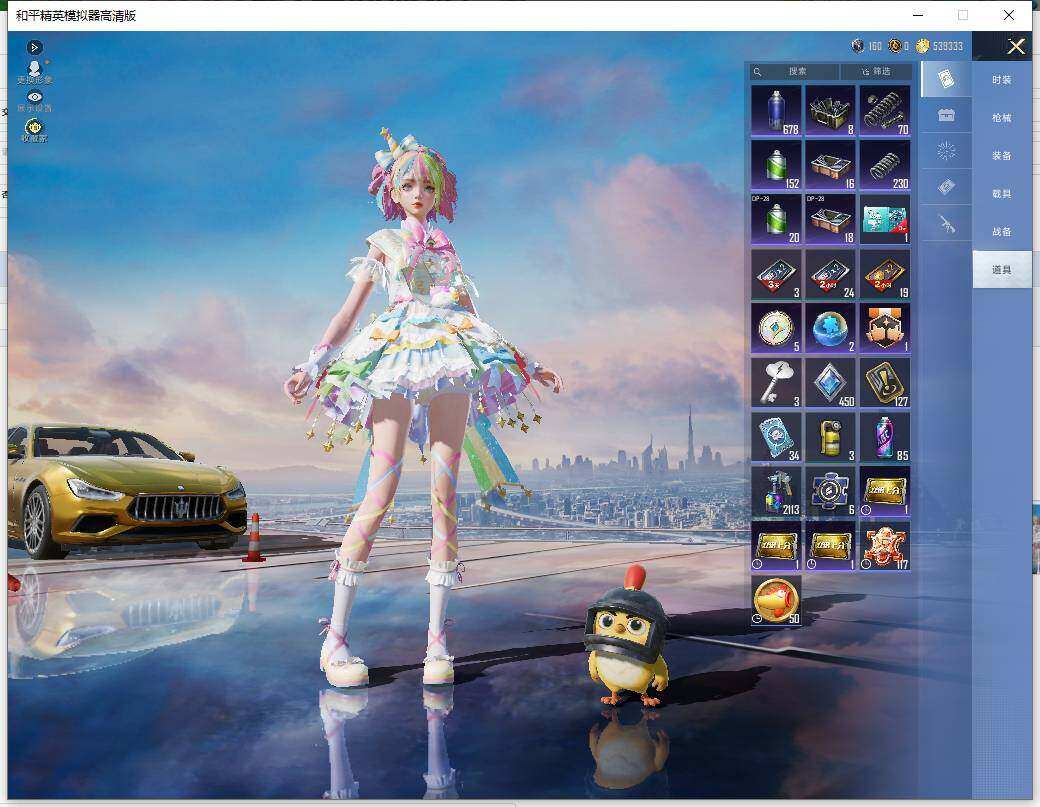The height and width of the screenshot is (807, 1040).
Task: Click the firework category icon
Action: [946, 151]
